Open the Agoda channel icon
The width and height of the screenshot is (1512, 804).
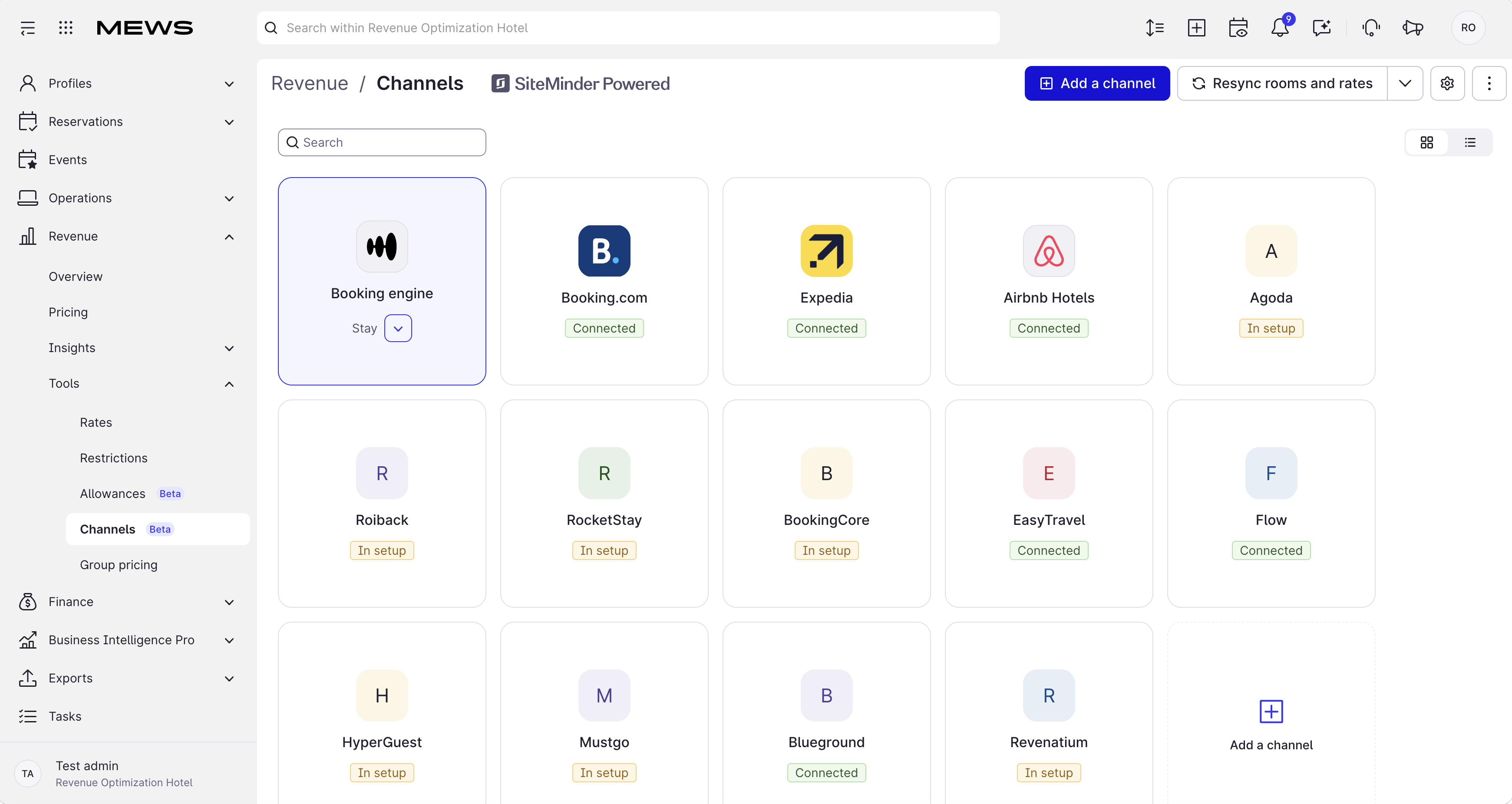coord(1271,250)
